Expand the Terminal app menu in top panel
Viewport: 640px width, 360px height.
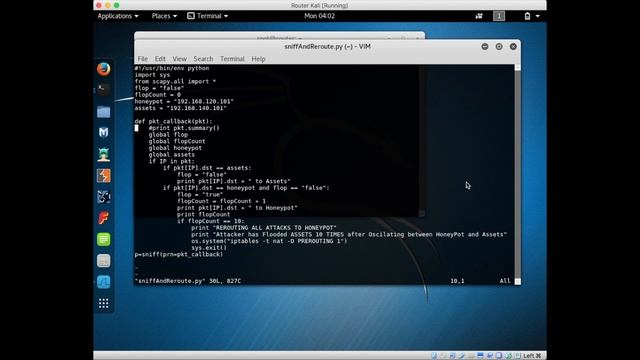(x=207, y=16)
